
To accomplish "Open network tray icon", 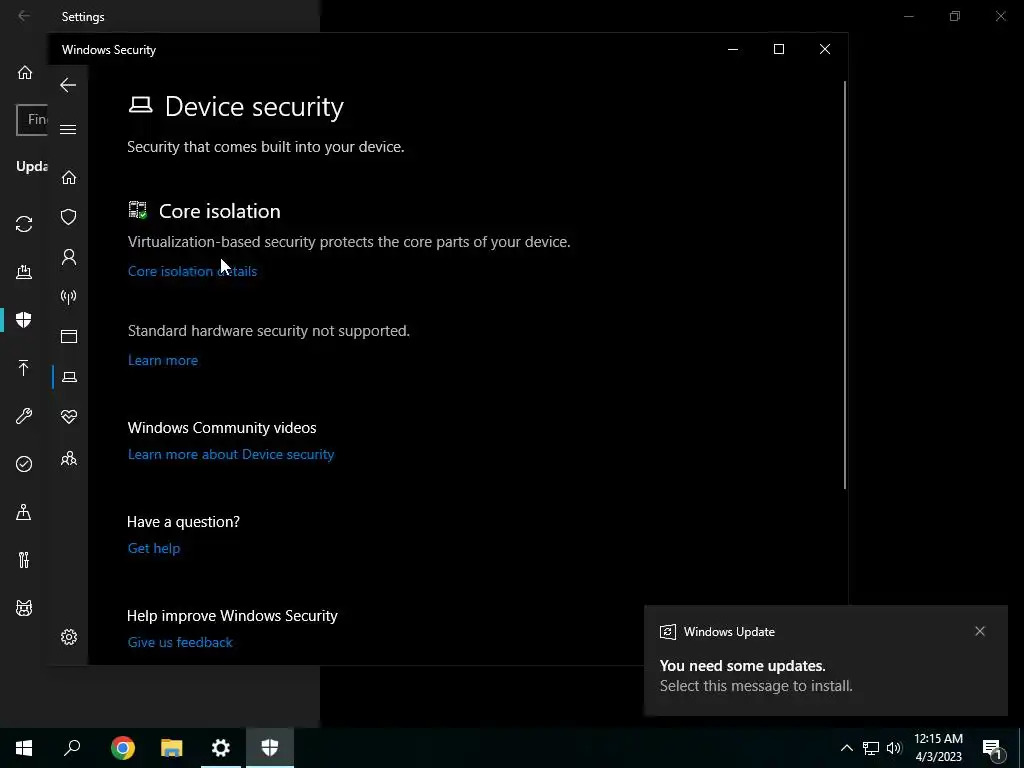I will tap(871, 748).
